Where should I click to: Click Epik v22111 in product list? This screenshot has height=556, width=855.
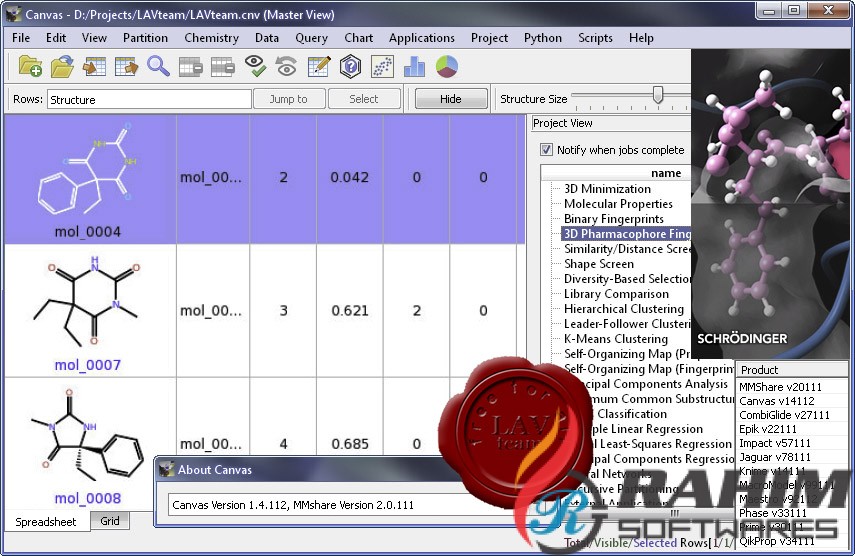click(x=768, y=429)
